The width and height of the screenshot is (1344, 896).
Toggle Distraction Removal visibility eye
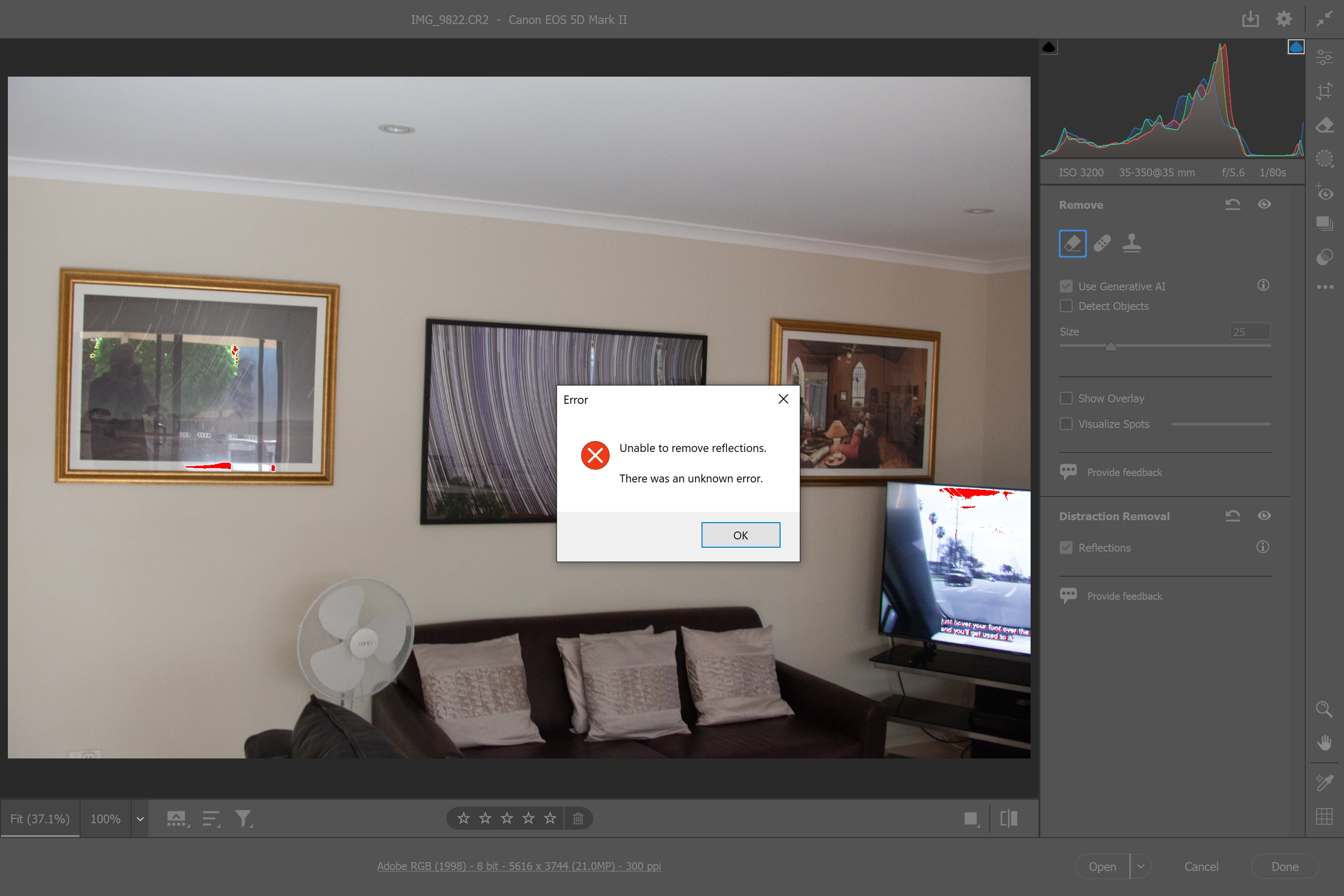coord(1264,515)
